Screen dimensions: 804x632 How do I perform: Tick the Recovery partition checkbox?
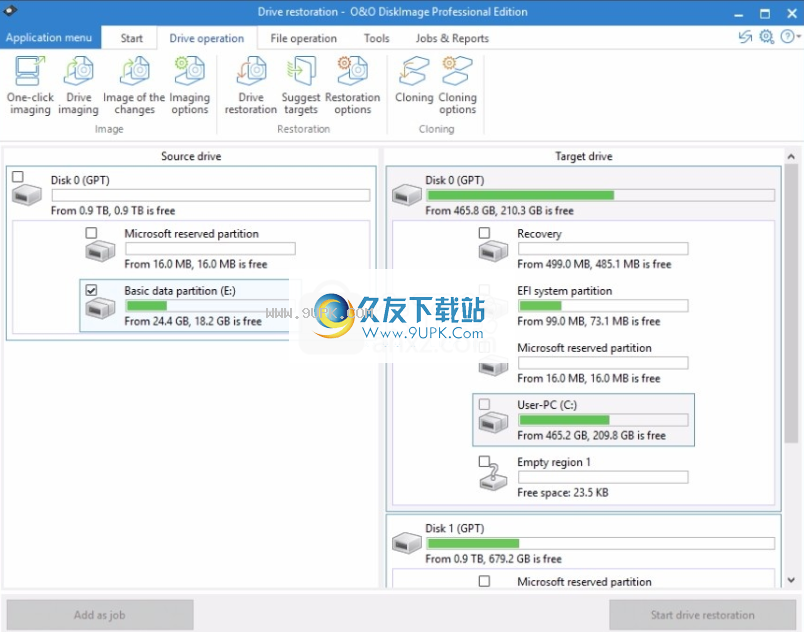(484, 233)
